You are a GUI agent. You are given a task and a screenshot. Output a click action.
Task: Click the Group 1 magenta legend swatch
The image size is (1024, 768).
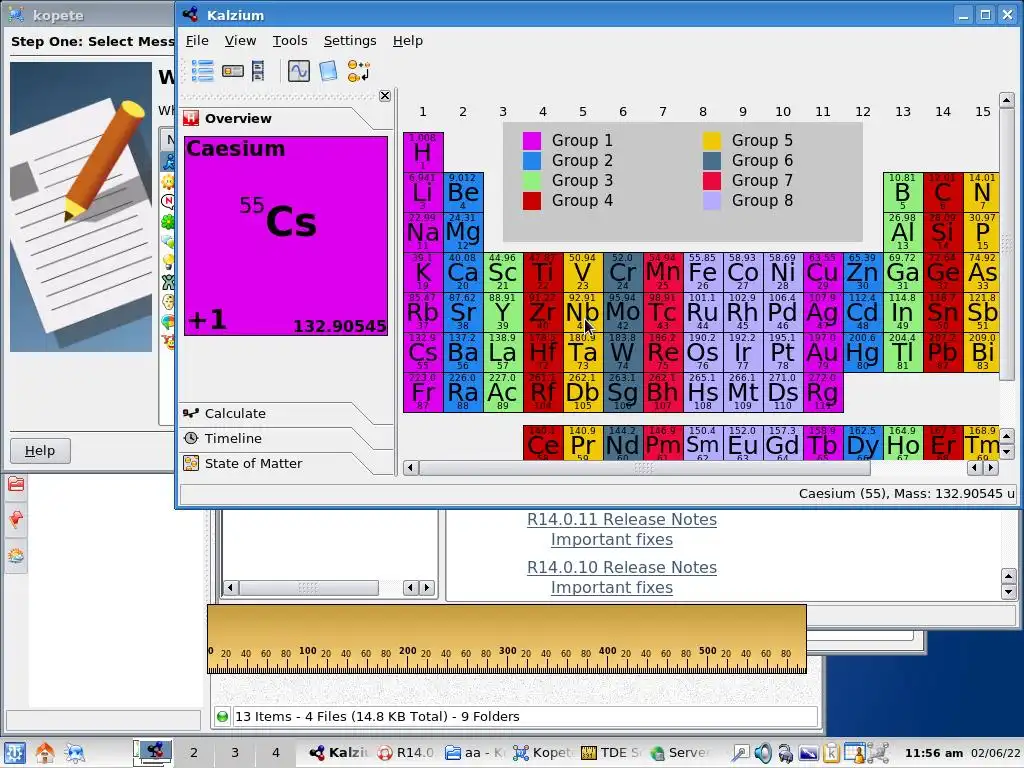coord(532,140)
